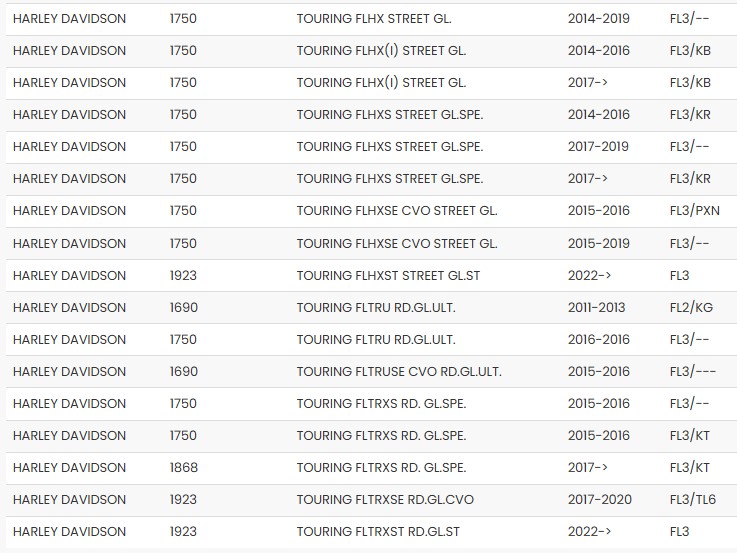The width and height of the screenshot is (737, 553).
Task: Click the FL3/PXN frame code cell
Action: click(x=694, y=211)
